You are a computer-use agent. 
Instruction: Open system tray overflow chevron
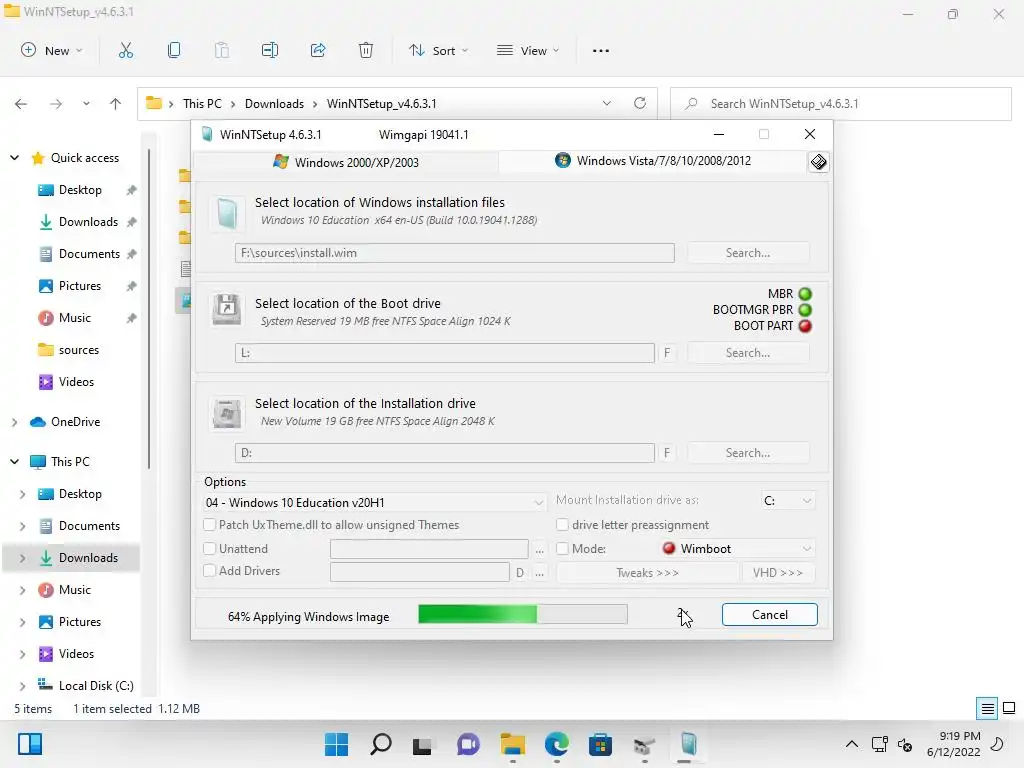[852, 744]
